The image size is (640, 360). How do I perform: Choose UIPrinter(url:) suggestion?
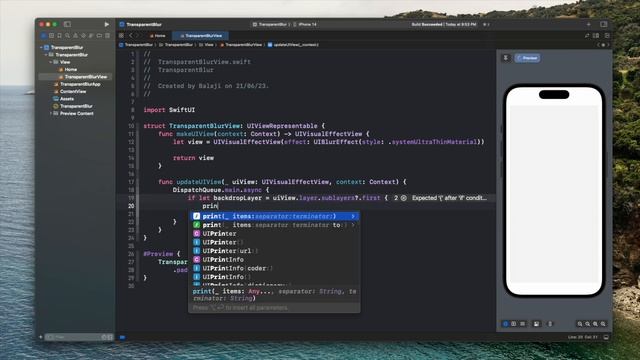(x=274, y=251)
